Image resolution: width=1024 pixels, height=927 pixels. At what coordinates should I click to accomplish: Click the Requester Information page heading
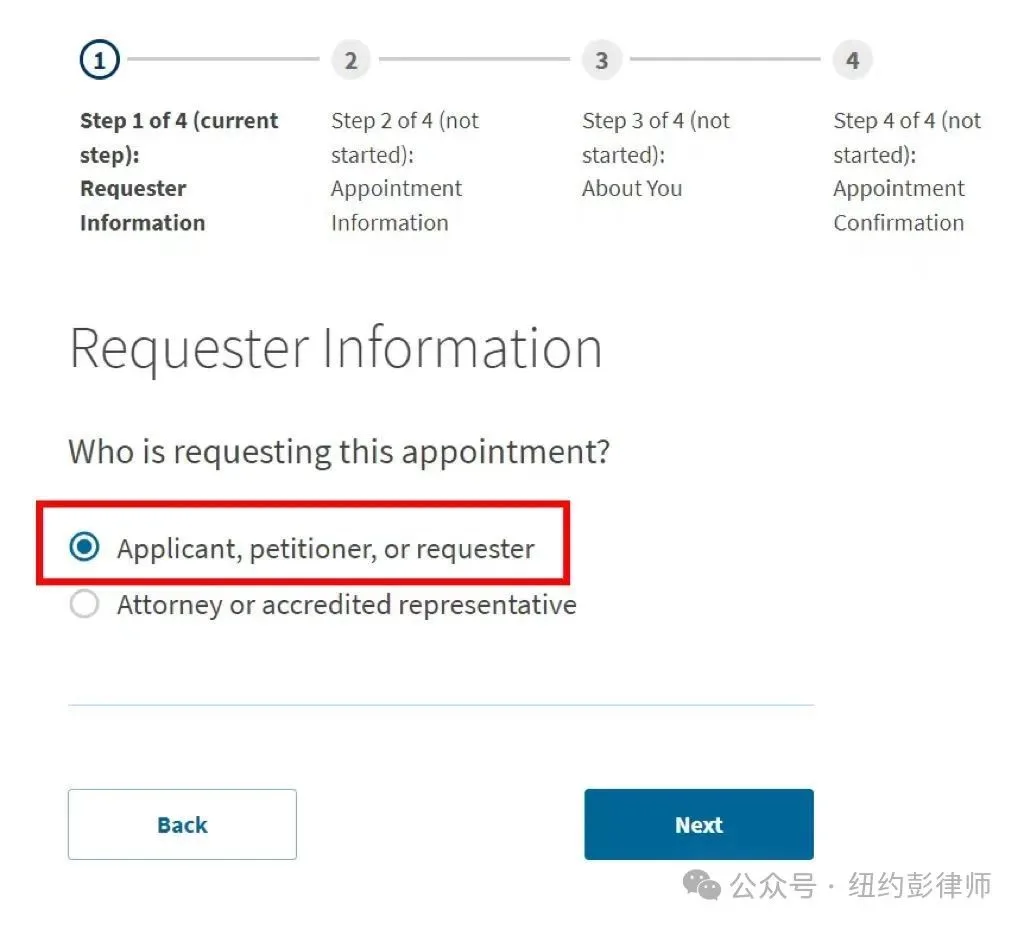tap(336, 350)
